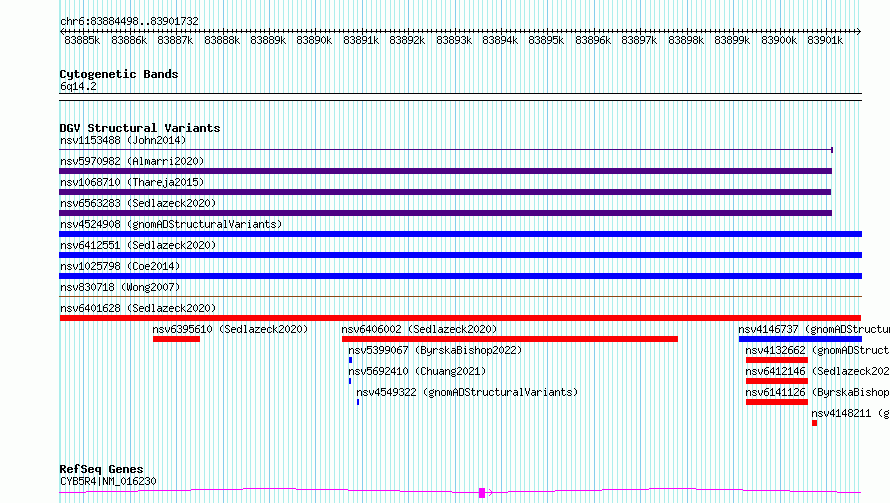The height and width of the screenshot is (503, 890).
Task: Select the nsv6141126 red bar
Action: click(776, 402)
